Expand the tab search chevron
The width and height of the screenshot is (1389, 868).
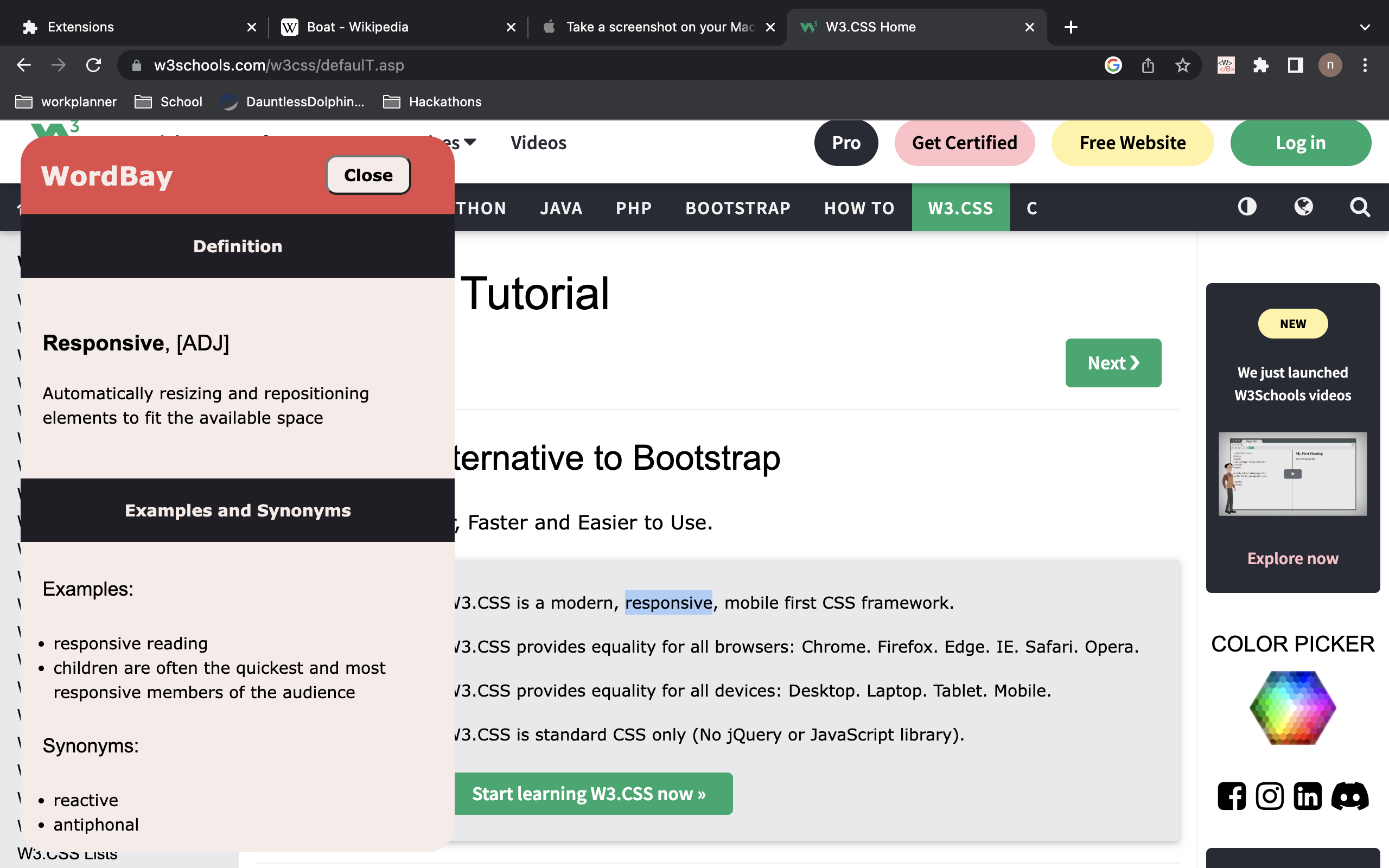point(1365,27)
